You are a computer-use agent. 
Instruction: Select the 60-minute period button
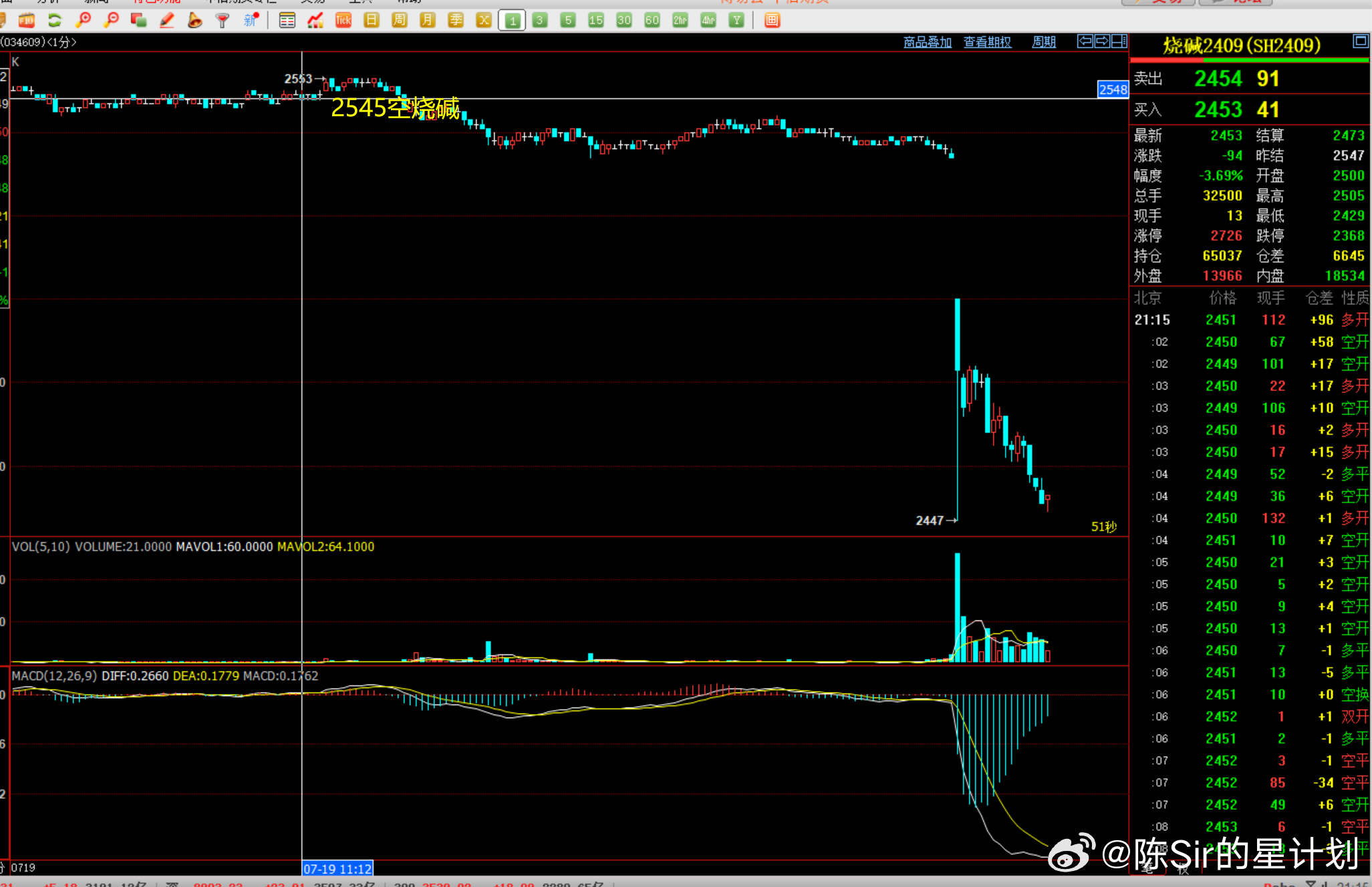[x=652, y=21]
